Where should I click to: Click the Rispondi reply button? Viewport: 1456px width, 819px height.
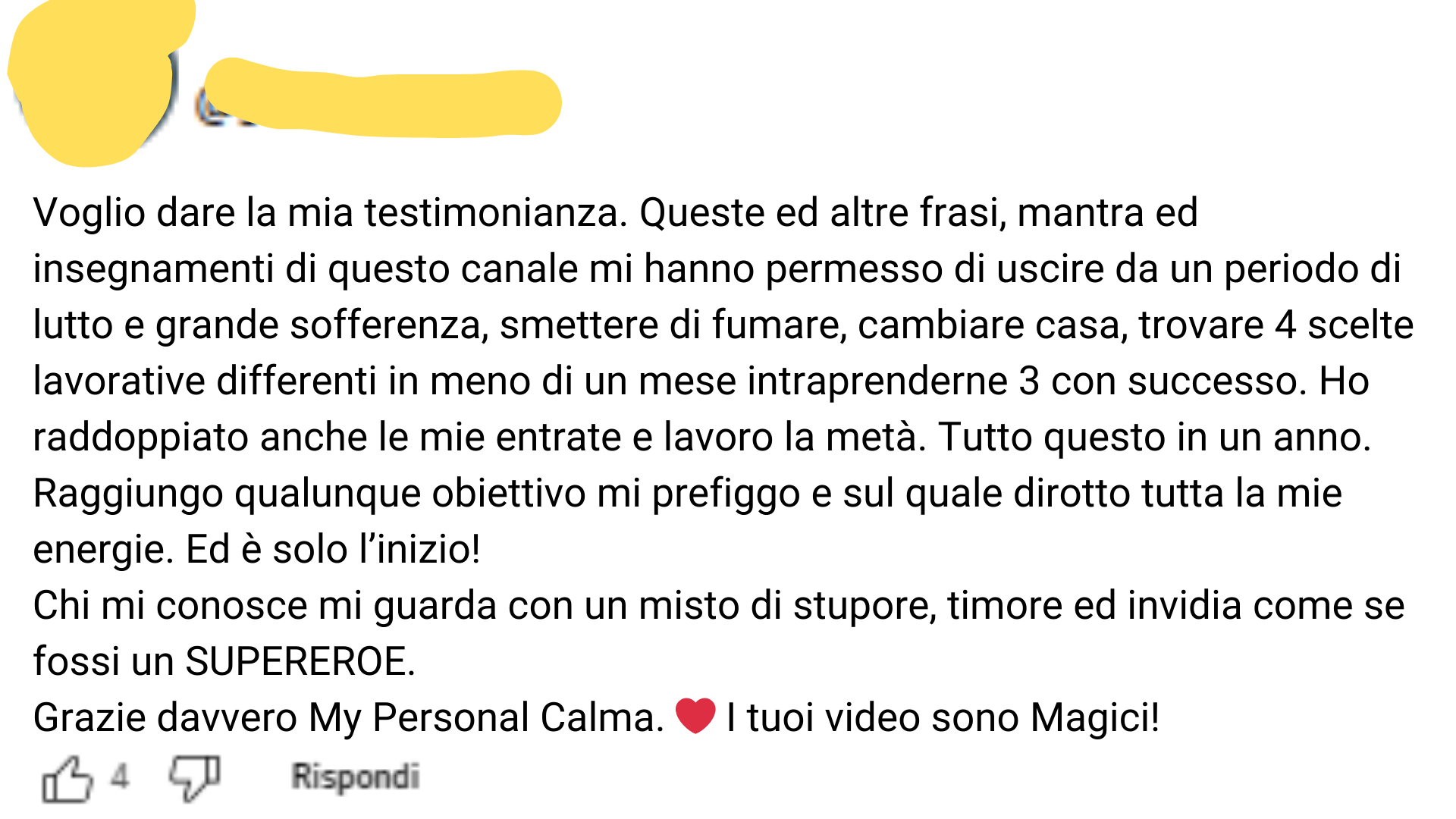[x=355, y=777]
